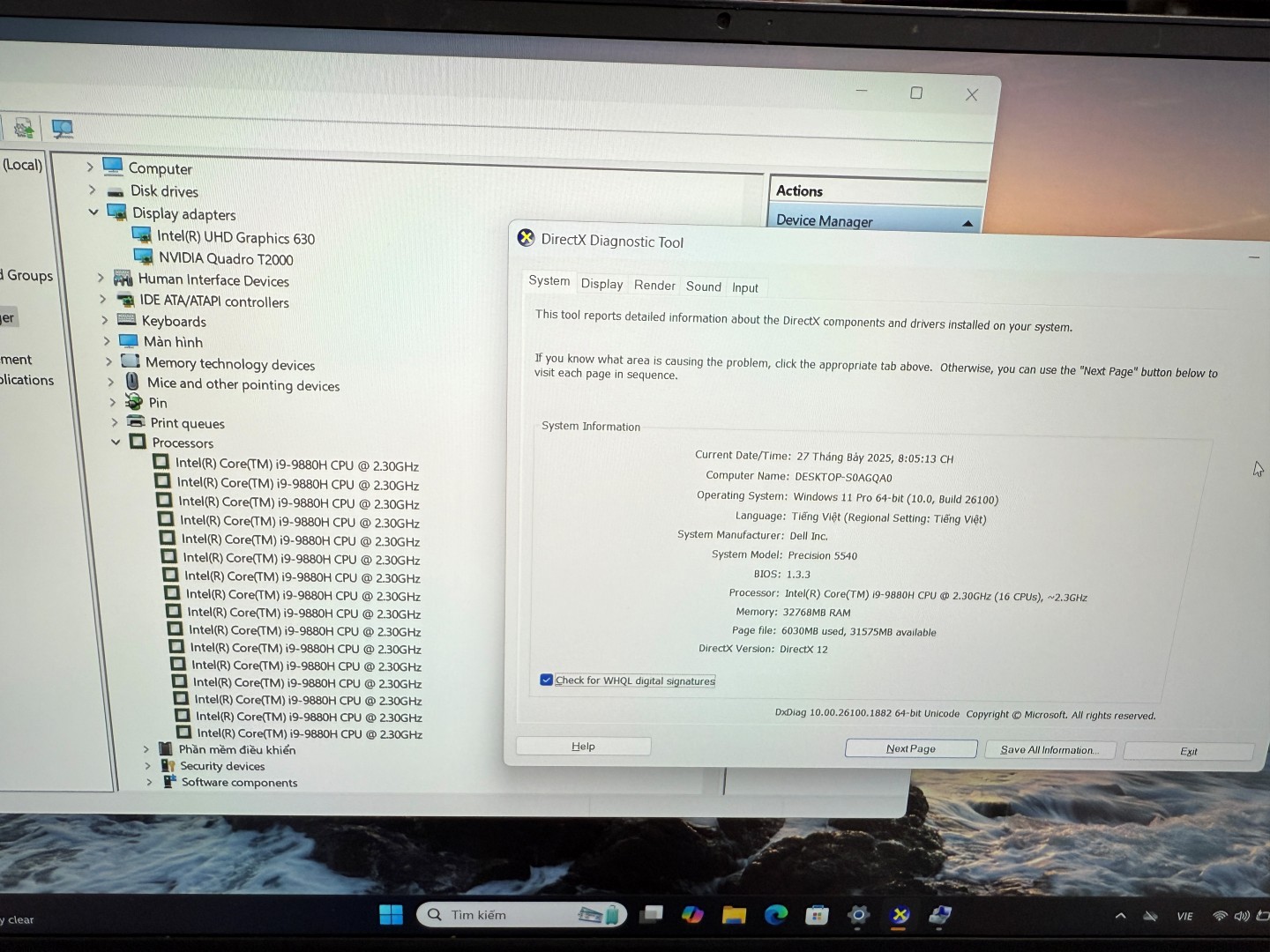Click the Processors category chip icon

138,441
